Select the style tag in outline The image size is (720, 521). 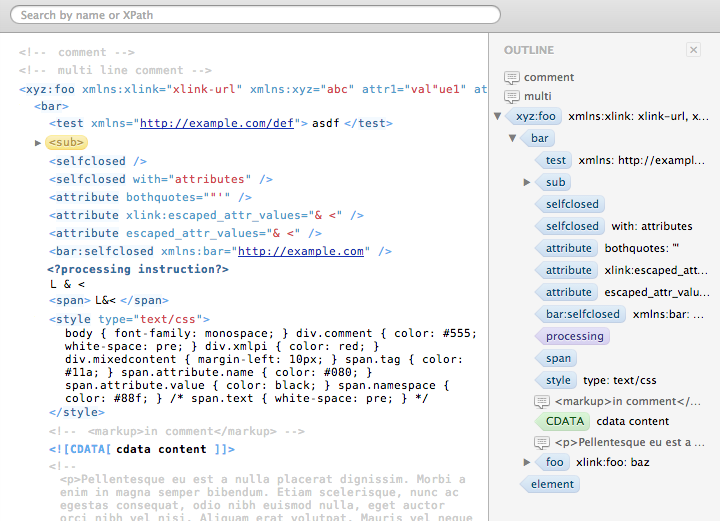point(557,380)
